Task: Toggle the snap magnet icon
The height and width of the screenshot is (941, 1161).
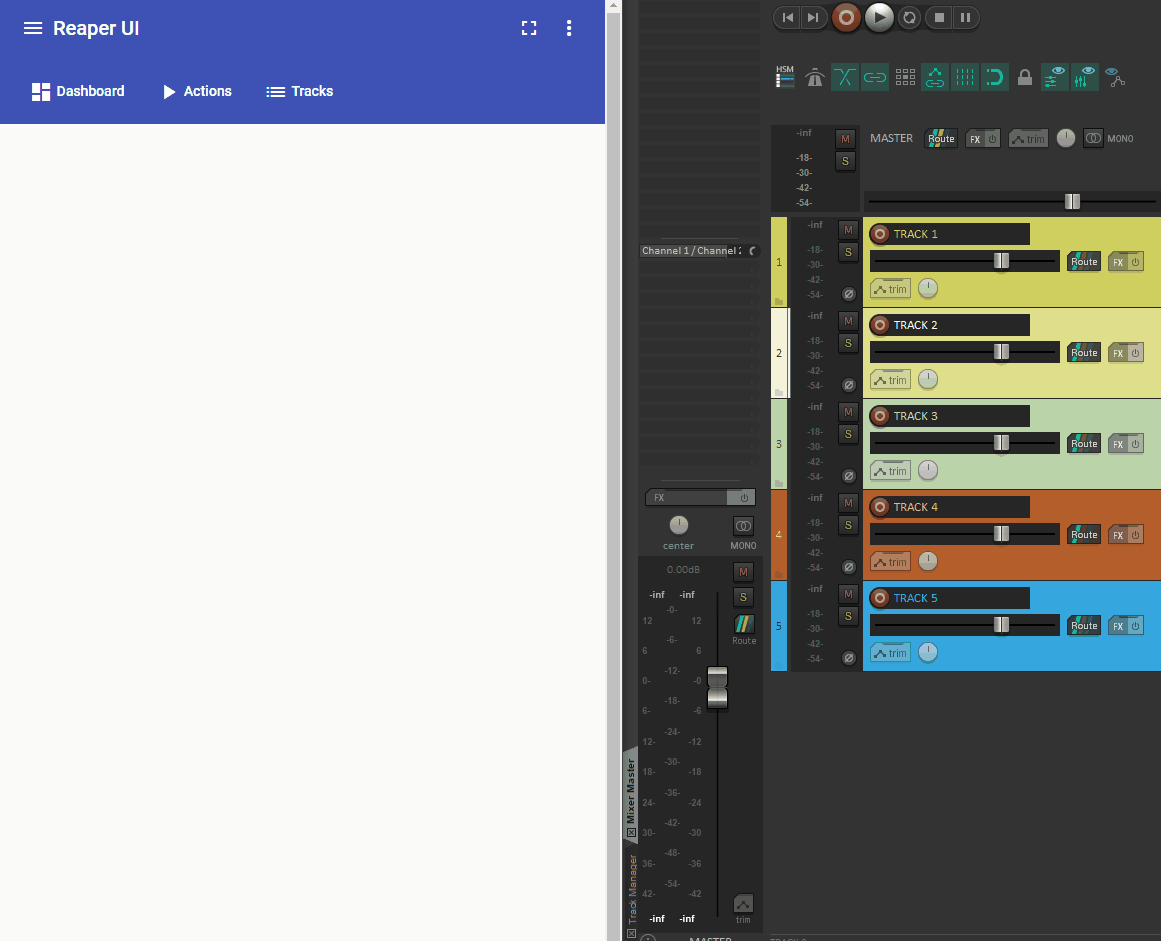Action: pos(994,77)
